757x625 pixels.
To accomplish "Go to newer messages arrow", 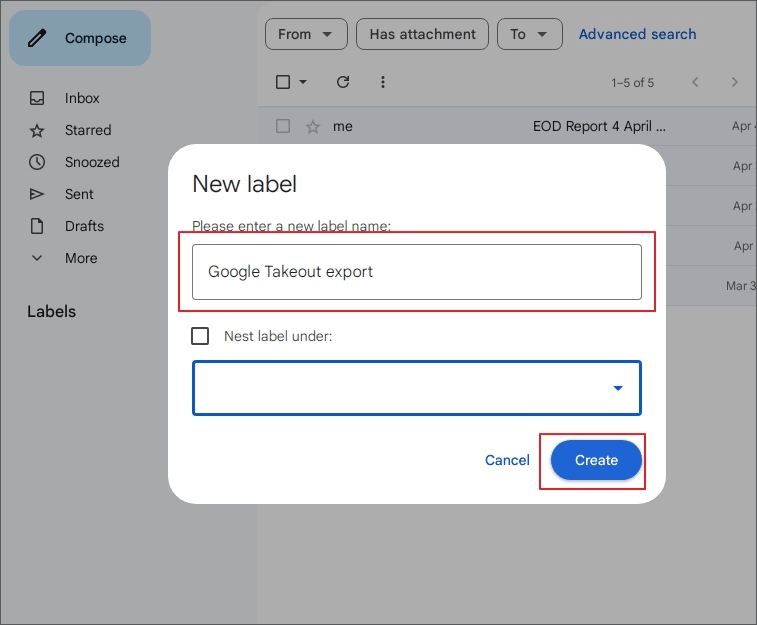I will coord(695,82).
